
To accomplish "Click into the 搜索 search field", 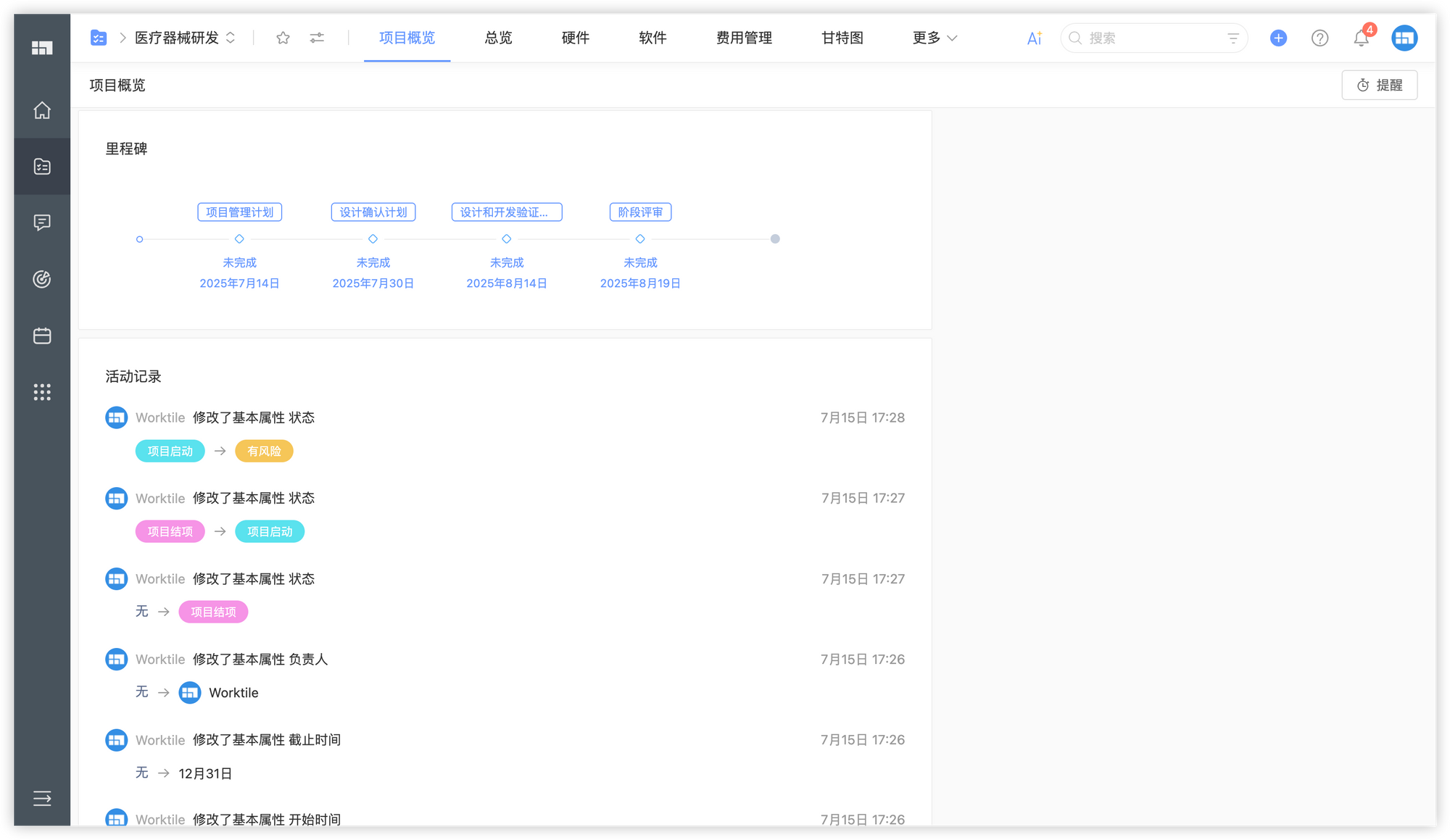I will (1145, 38).
